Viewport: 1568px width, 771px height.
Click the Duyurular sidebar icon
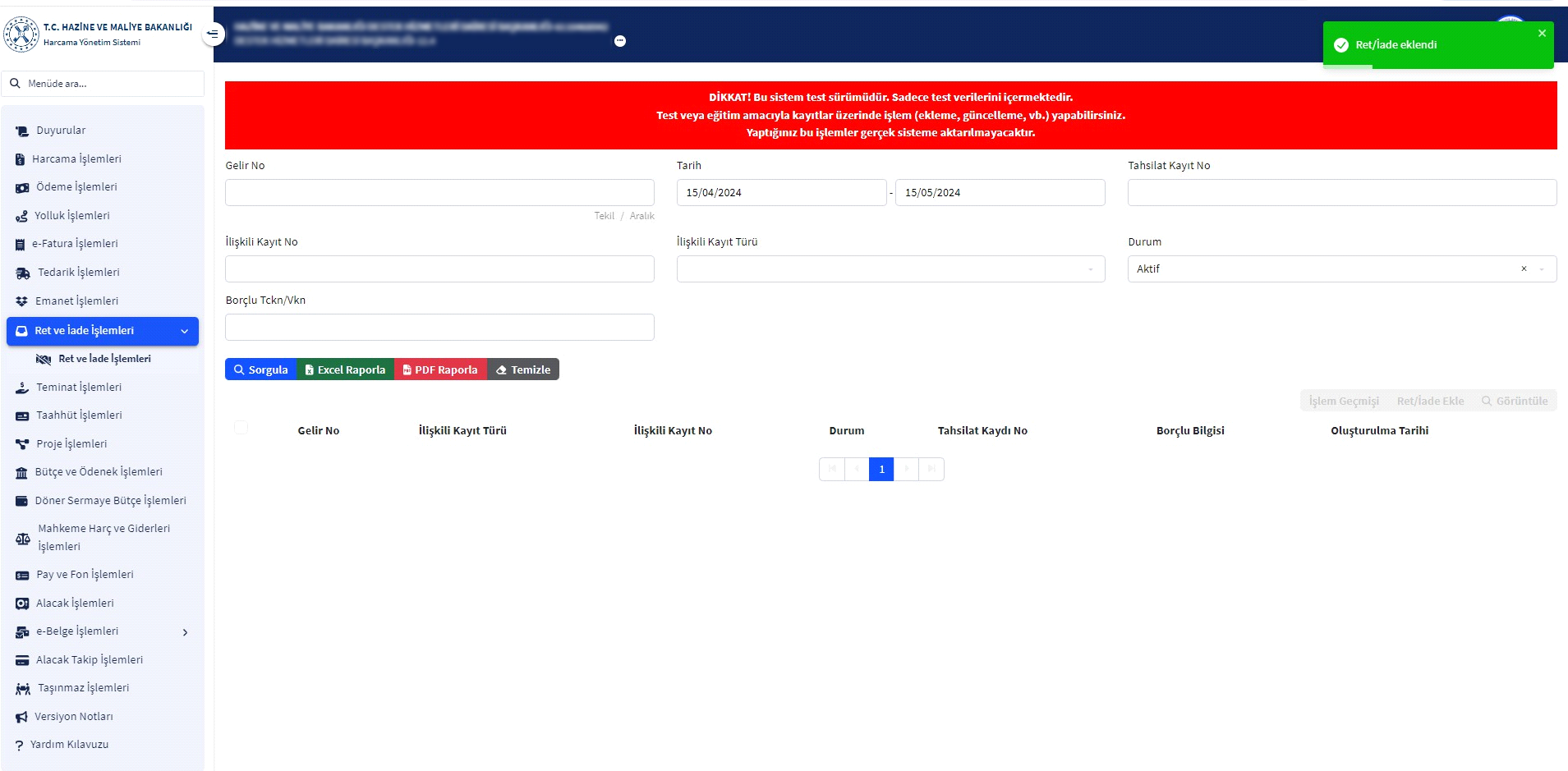tap(22, 131)
